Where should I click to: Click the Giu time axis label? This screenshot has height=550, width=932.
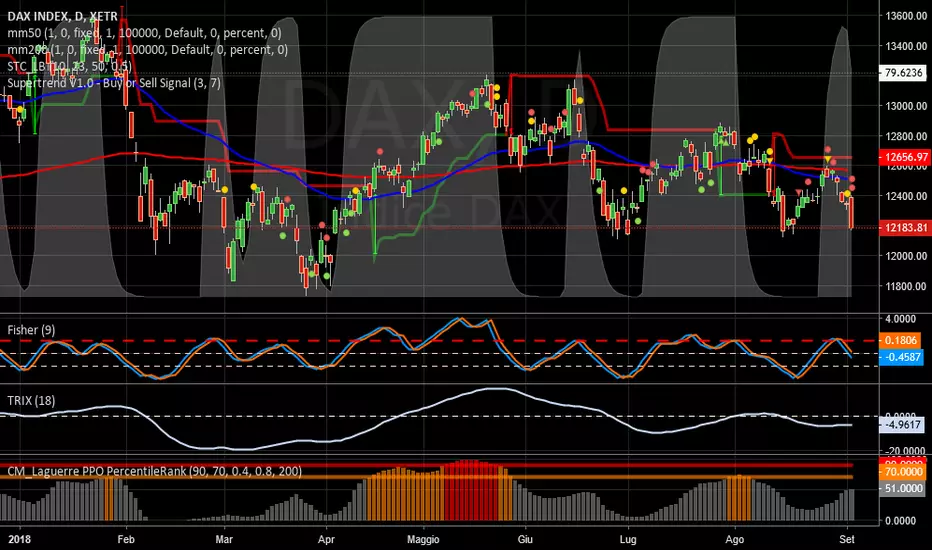(x=525, y=539)
